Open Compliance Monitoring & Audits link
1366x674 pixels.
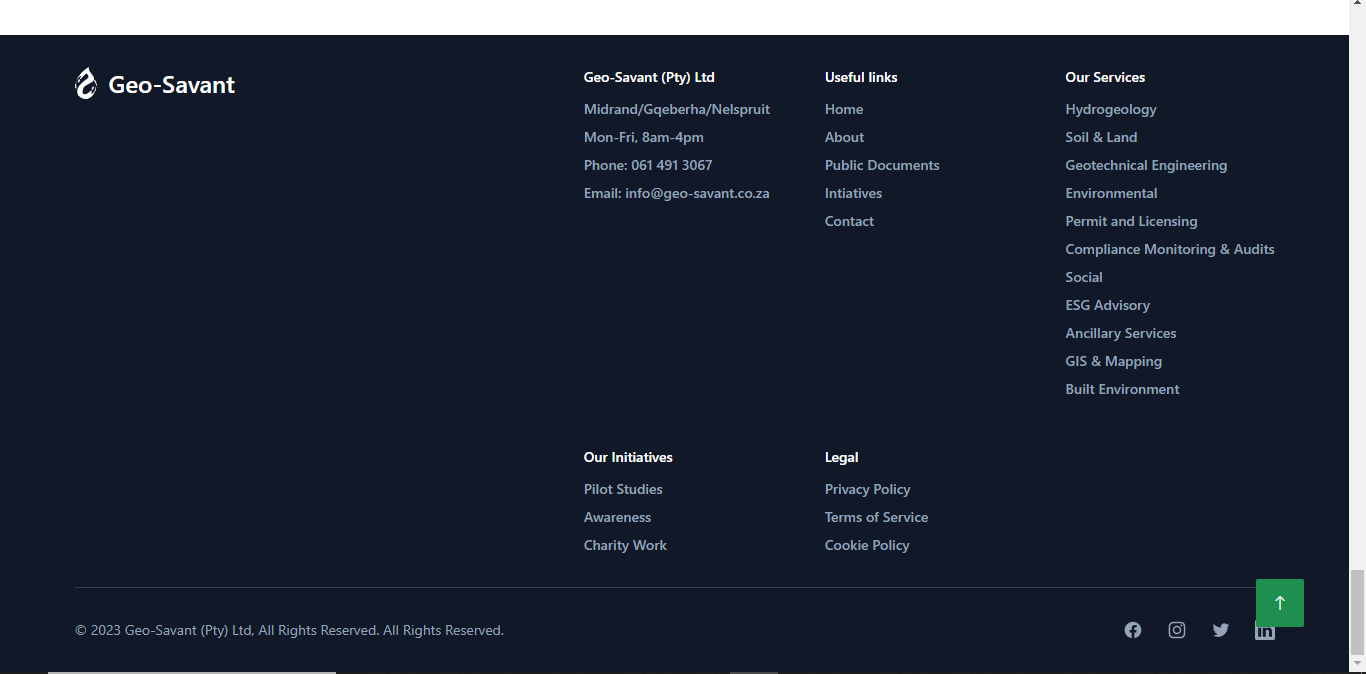point(1169,249)
